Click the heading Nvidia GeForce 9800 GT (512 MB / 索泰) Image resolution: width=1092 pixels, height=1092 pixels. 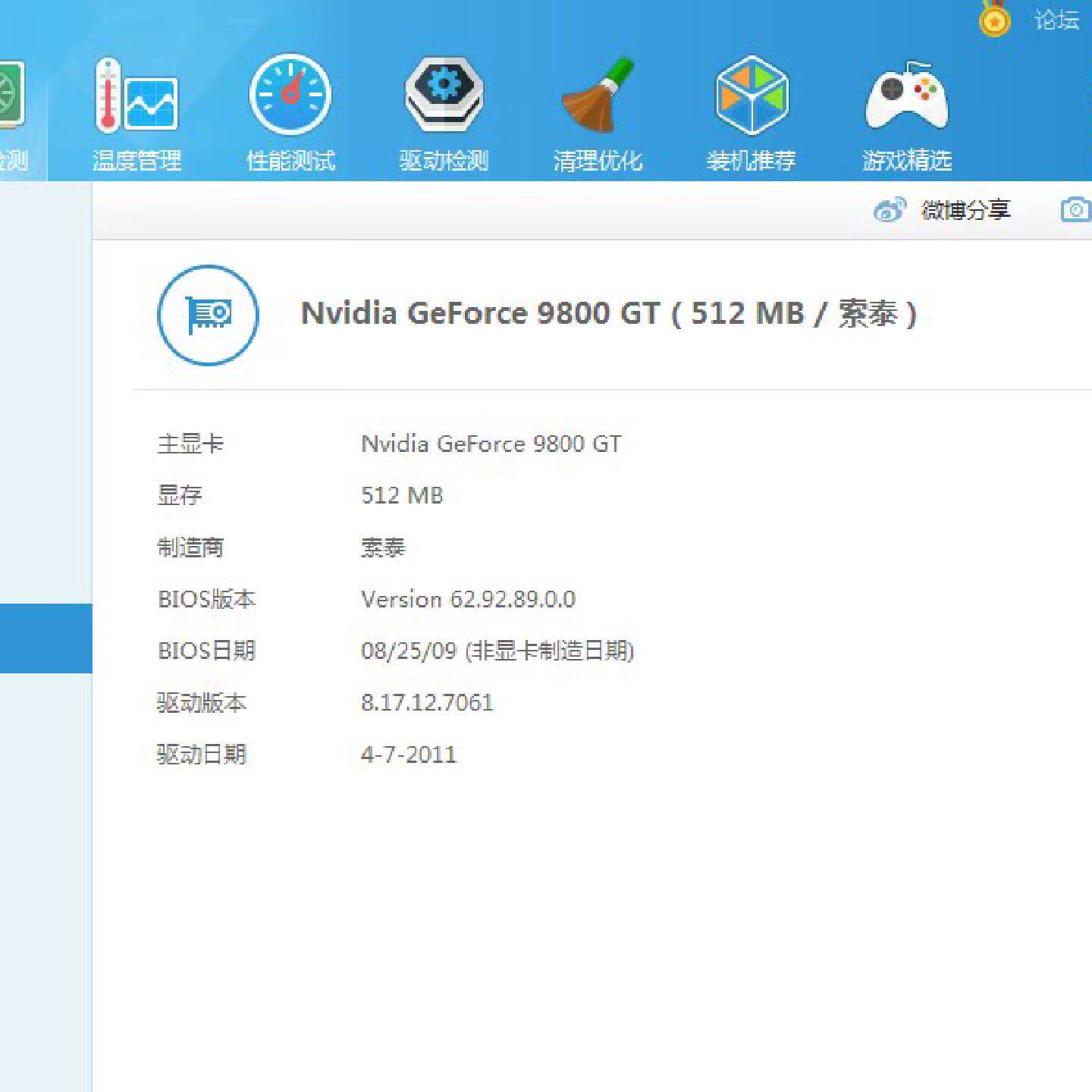[609, 313]
